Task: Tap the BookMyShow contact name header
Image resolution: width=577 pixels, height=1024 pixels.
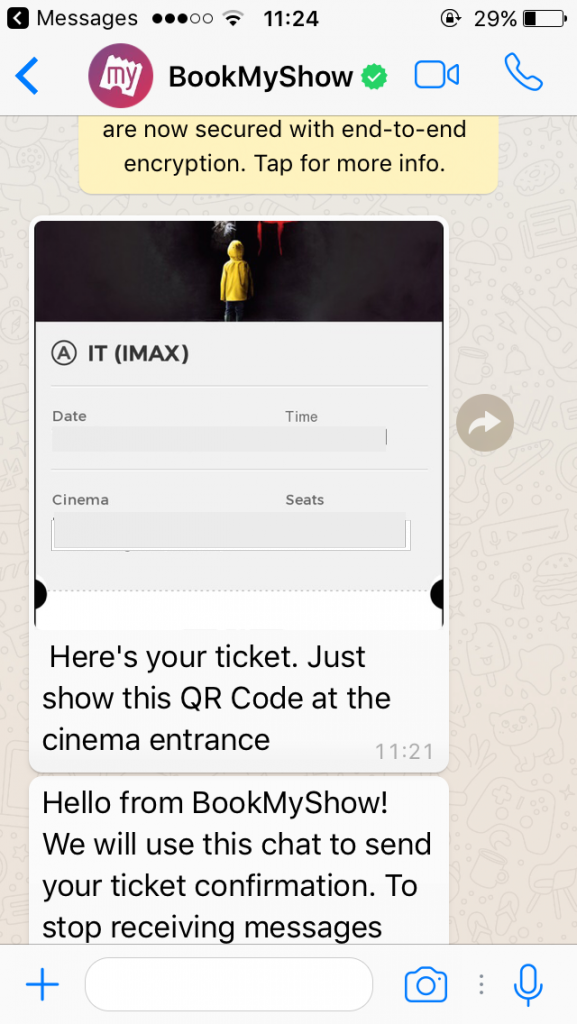Action: coord(260,77)
